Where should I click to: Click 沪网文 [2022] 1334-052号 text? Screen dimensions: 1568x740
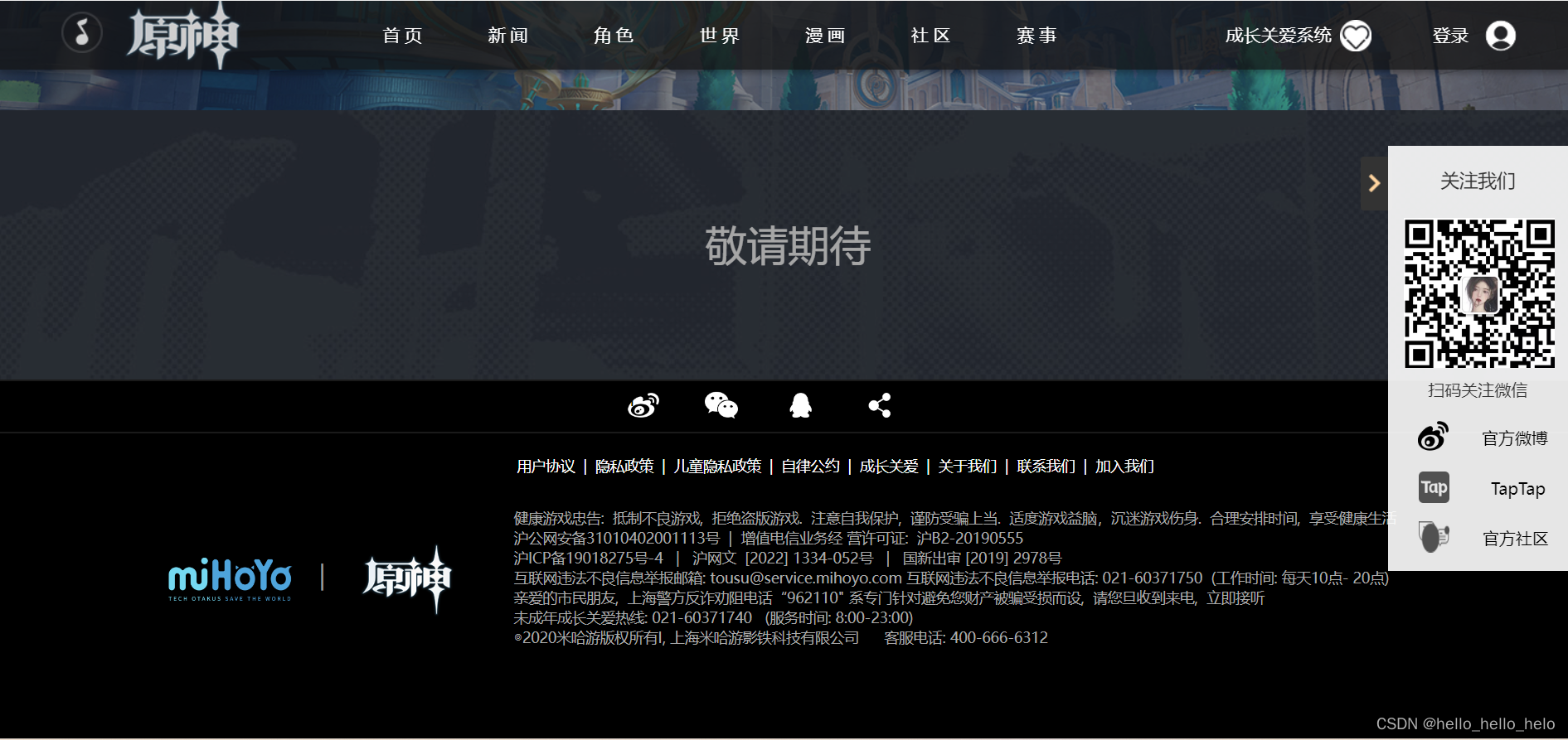(x=783, y=558)
